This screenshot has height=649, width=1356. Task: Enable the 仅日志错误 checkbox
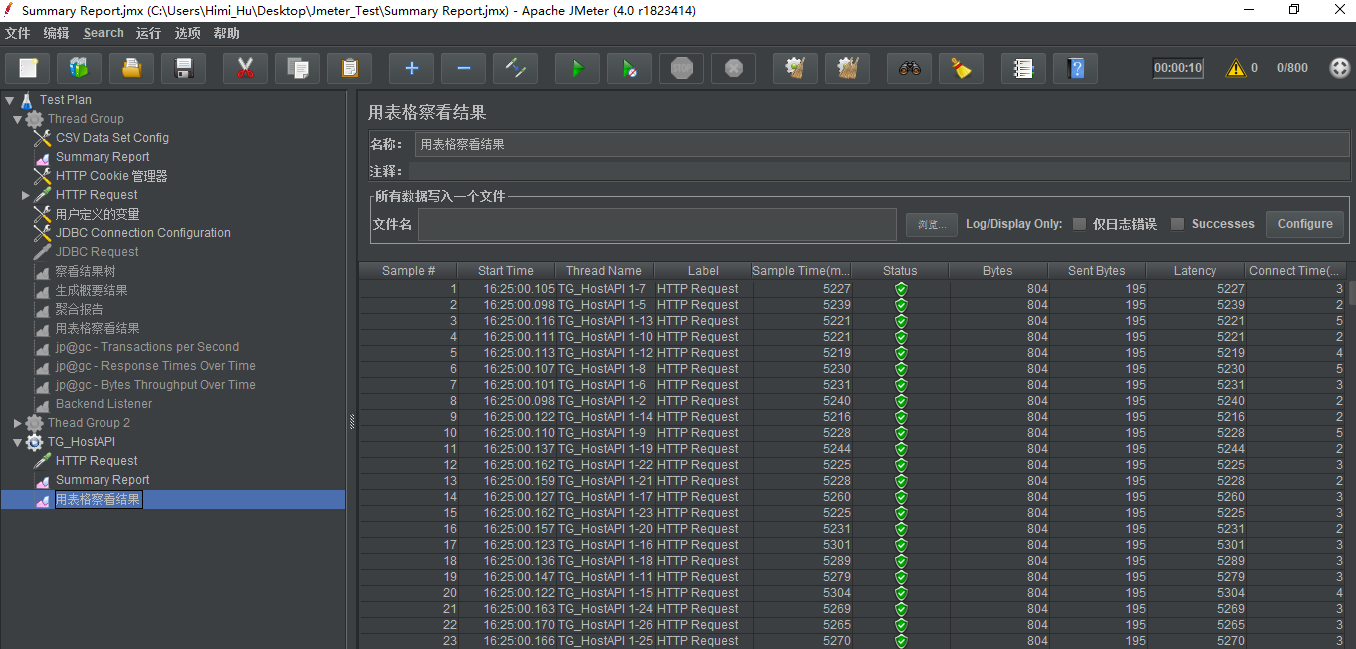pos(1079,224)
